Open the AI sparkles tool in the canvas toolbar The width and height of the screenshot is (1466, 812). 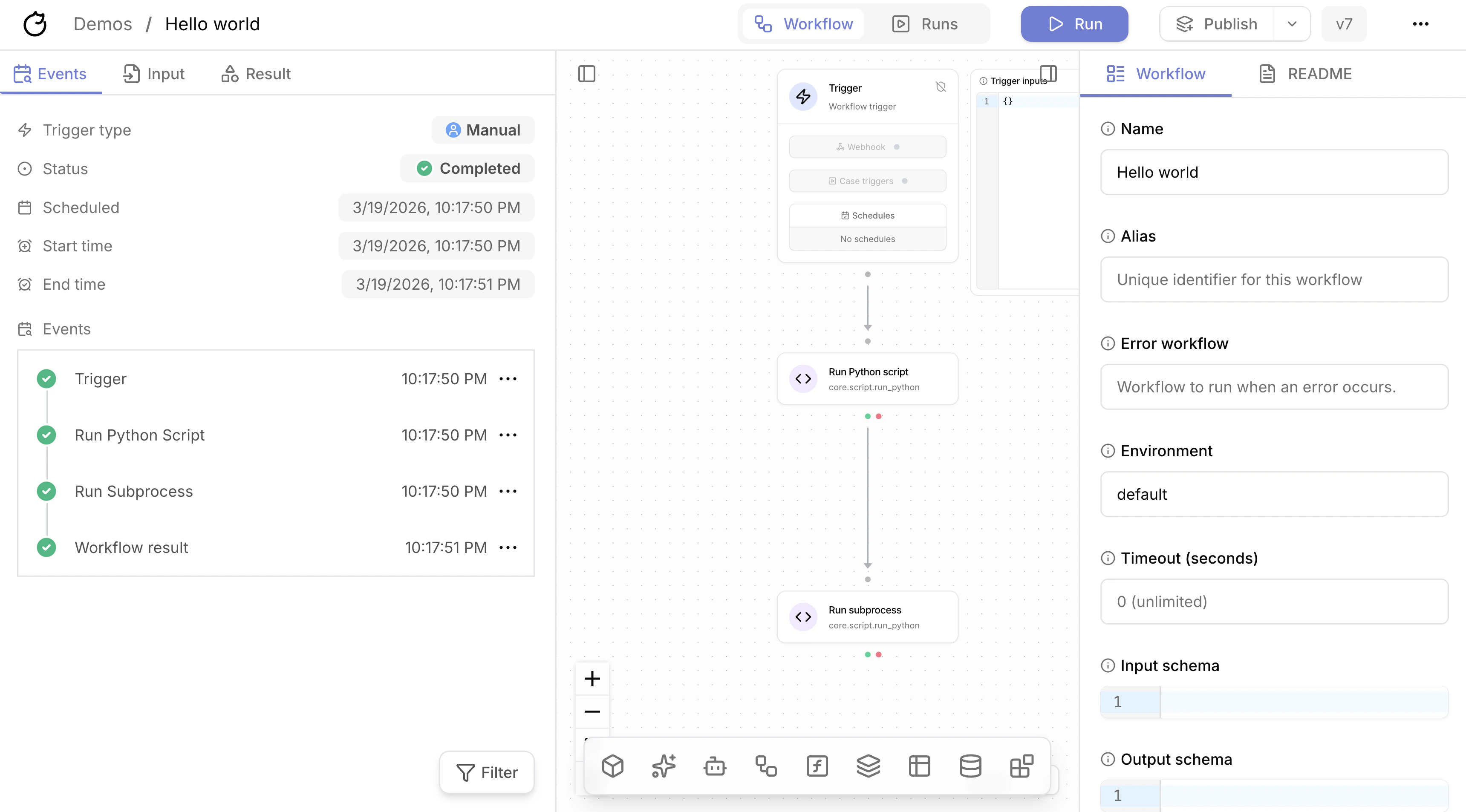click(x=664, y=766)
